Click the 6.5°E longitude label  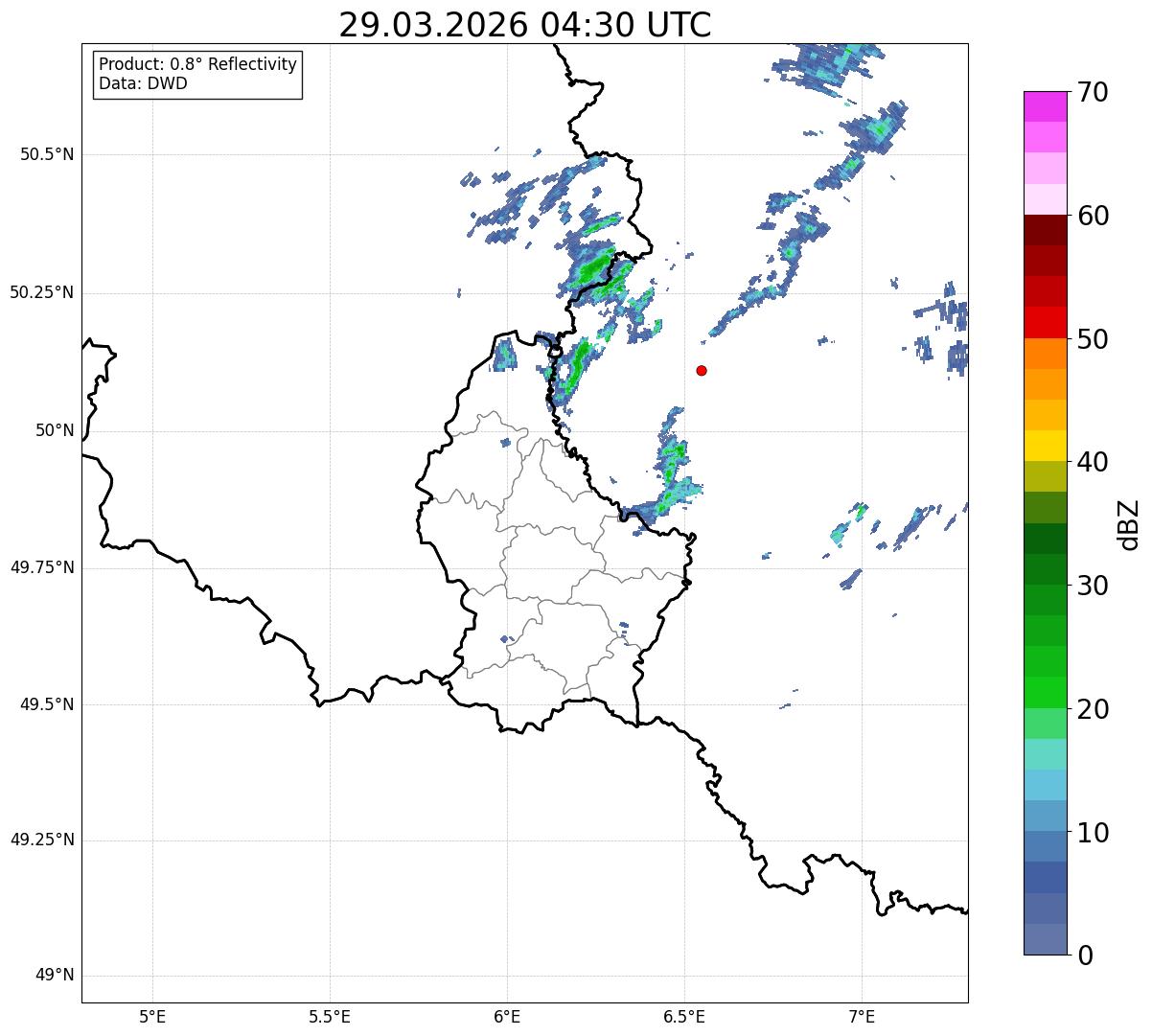pos(684,1017)
